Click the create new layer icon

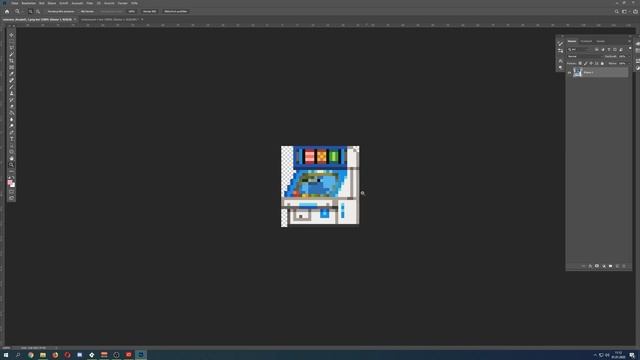point(617,266)
